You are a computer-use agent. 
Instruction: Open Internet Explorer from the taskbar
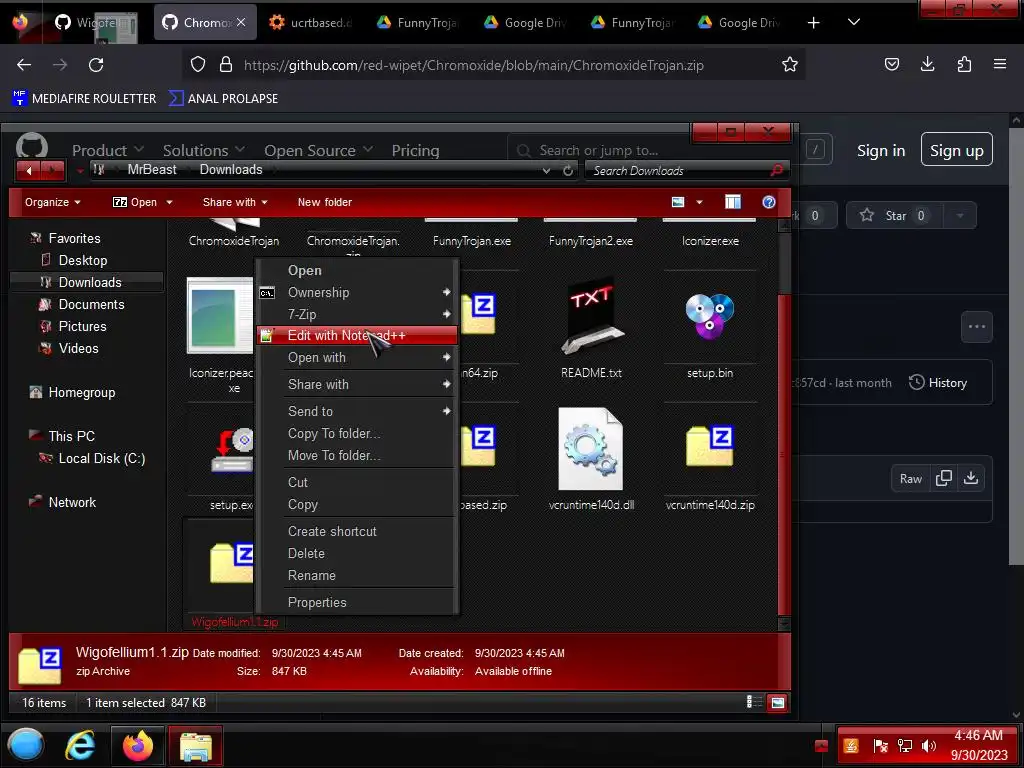[x=80, y=745]
